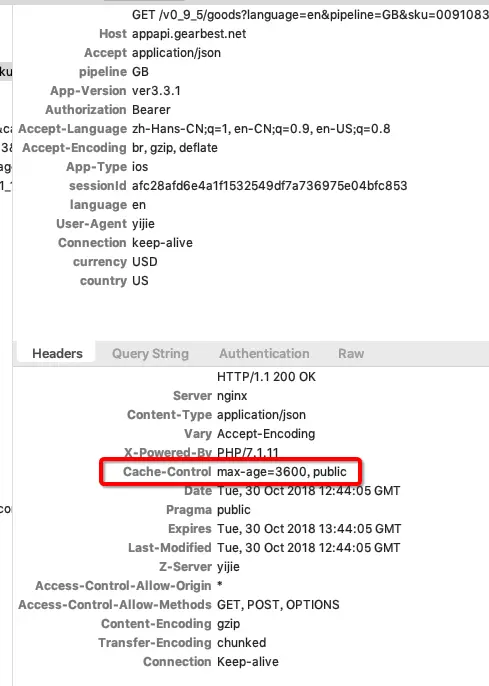Open the Authentication tab
489x686 pixels.
point(264,353)
